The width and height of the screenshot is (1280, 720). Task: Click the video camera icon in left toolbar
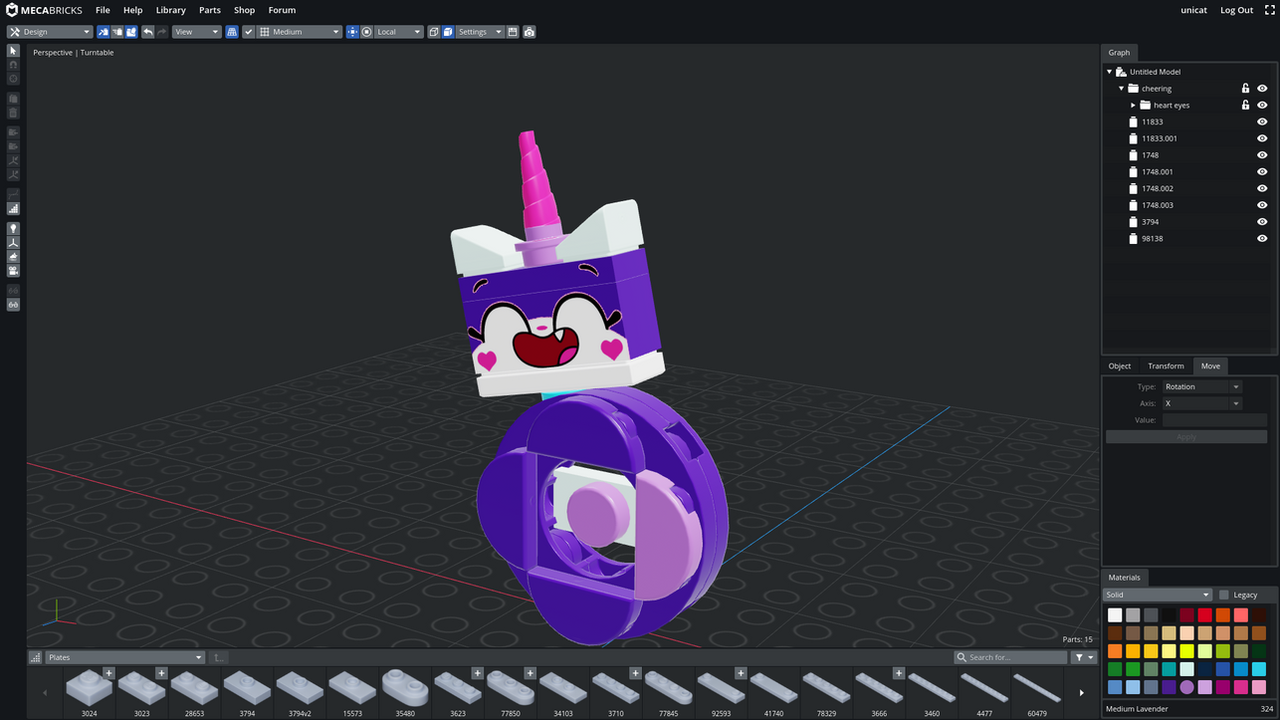point(13,271)
